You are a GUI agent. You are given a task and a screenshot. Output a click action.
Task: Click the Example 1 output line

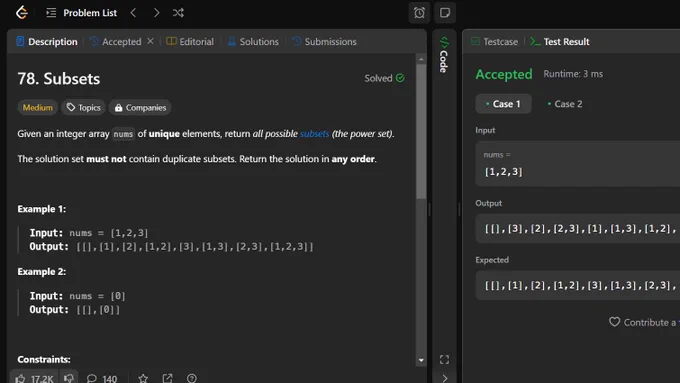[x=171, y=246]
